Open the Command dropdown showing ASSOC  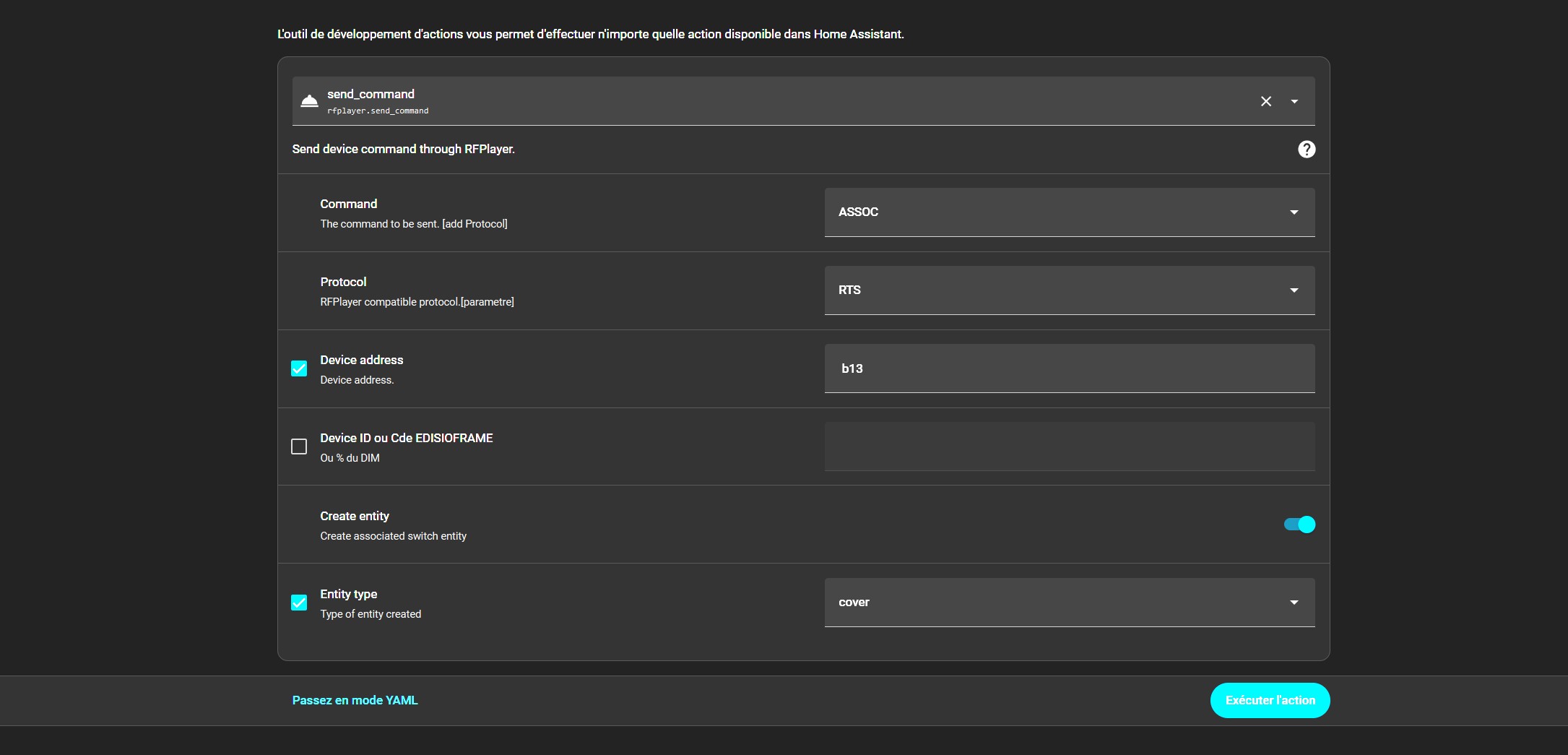(1054, 212)
